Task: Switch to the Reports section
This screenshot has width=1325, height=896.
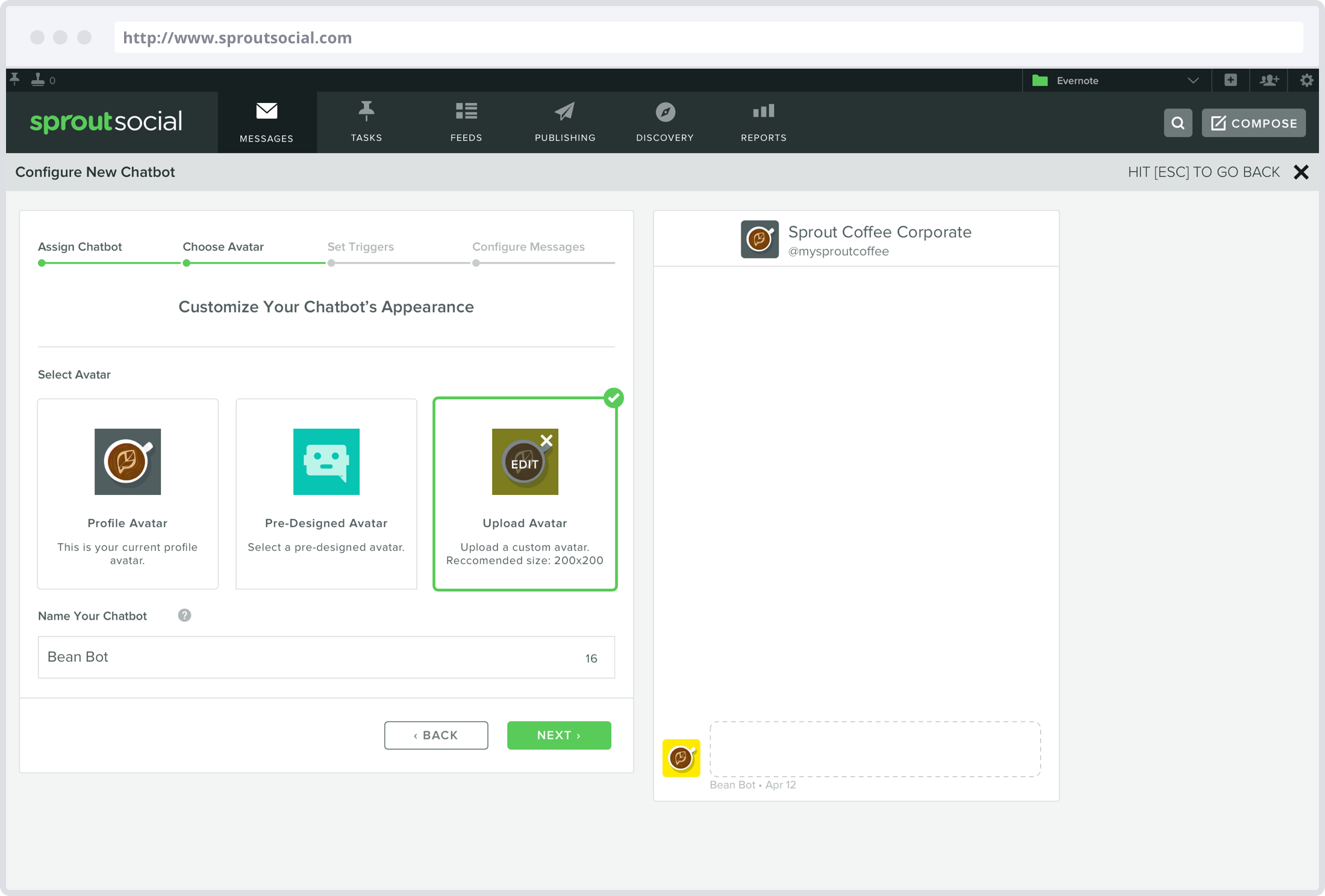Action: pyautogui.click(x=764, y=122)
